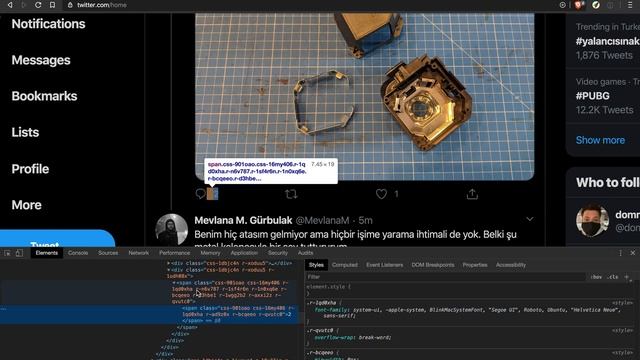Click inside the Styles Filter field
640x360 pixels.
coord(445,277)
